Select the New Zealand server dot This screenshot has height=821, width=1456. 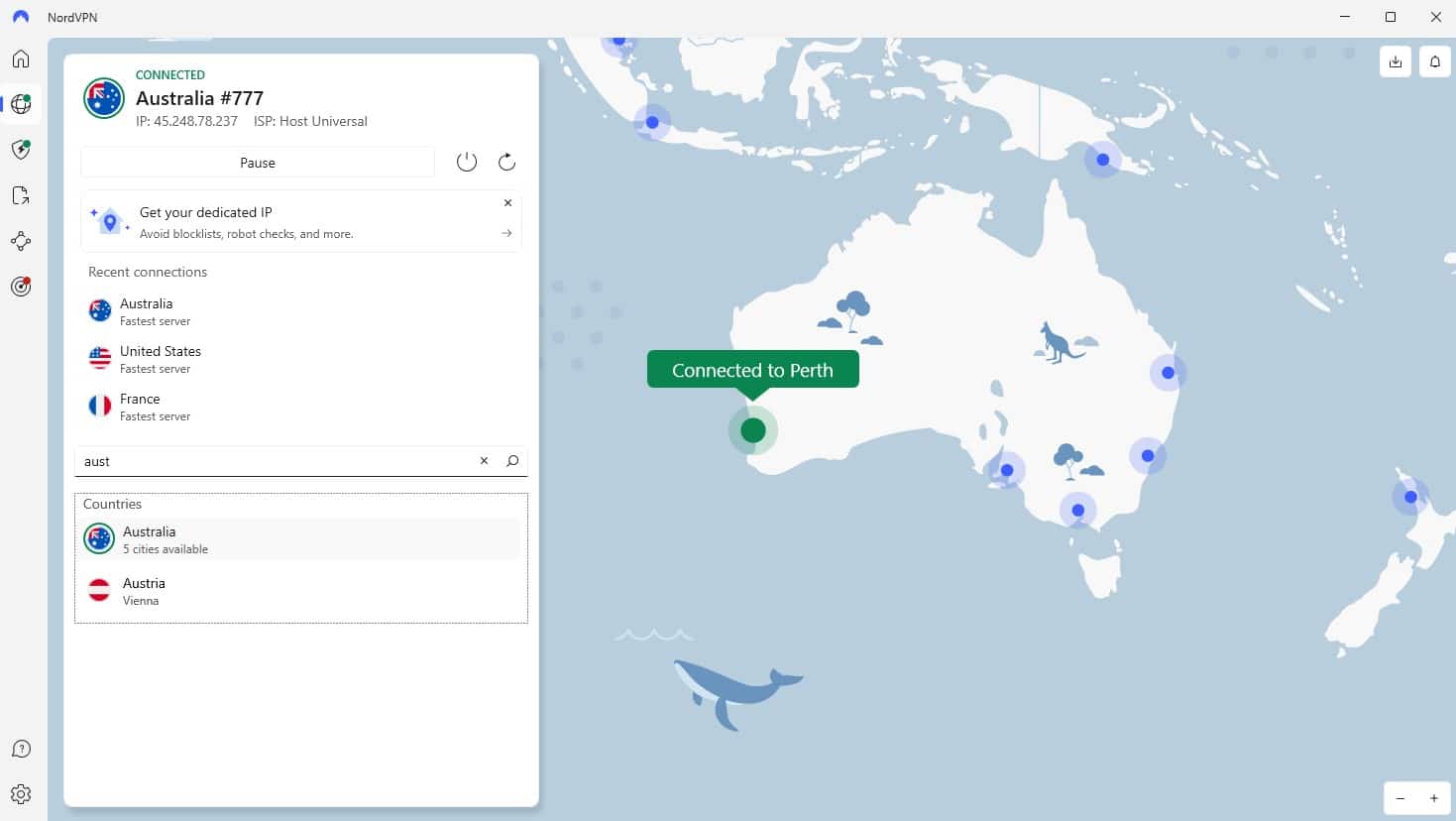coord(1410,497)
